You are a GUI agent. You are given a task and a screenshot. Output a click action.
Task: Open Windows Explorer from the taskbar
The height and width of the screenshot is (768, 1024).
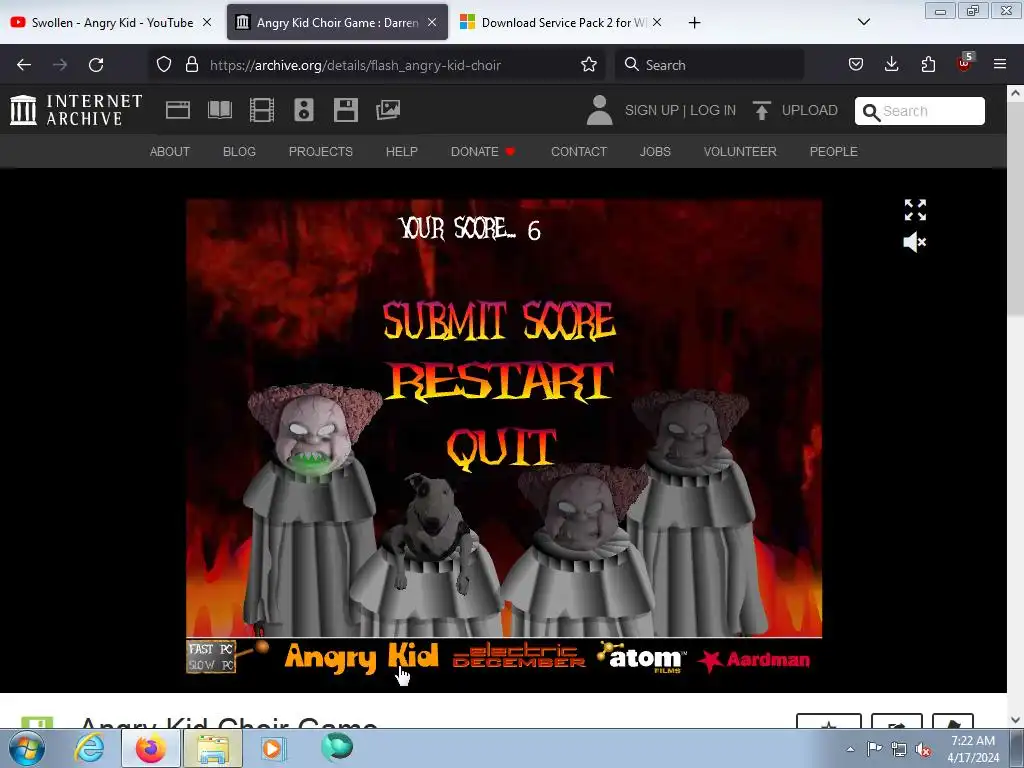pyautogui.click(x=214, y=748)
